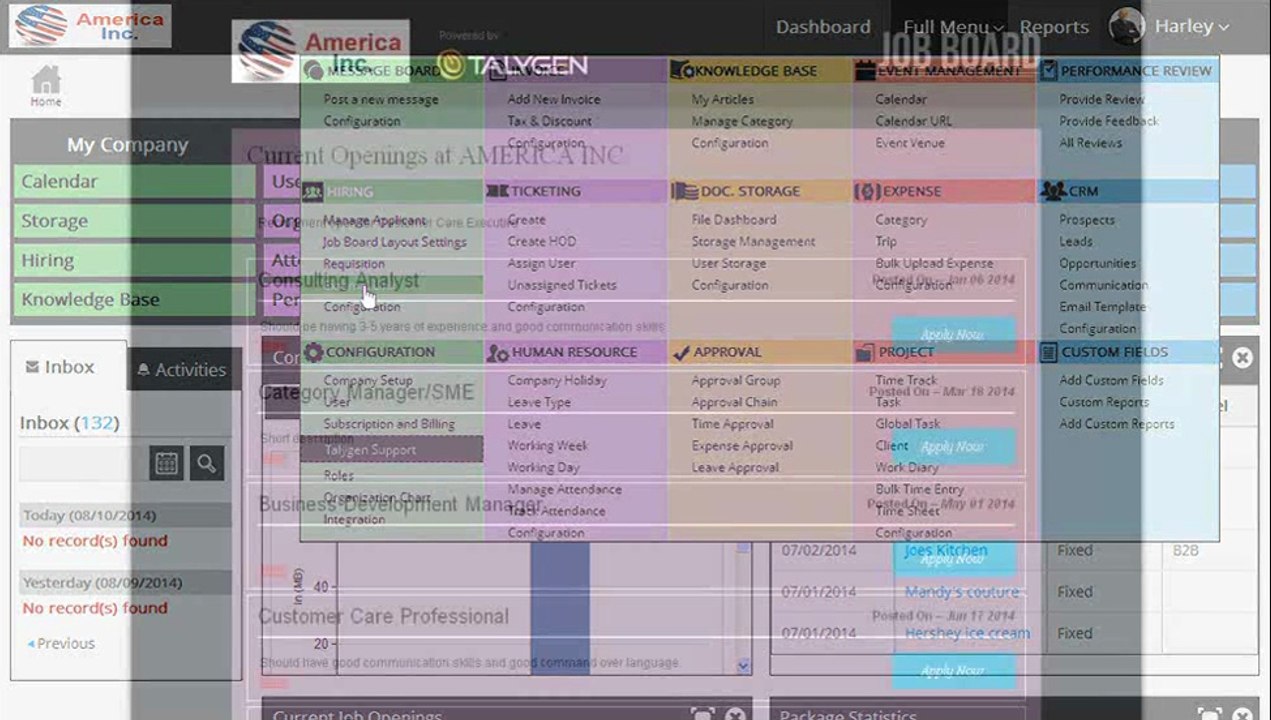Image resolution: width=1271 pixels, height=720 pixels.
Task: Click the Inbox search magnifier icon
Action: [207, 463]
